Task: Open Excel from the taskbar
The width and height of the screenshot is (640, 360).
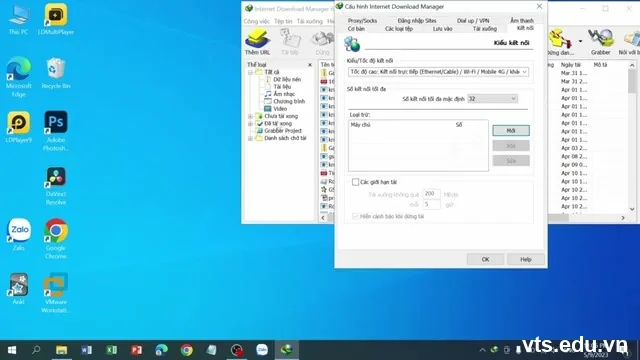Action: [x=111, y=350]
